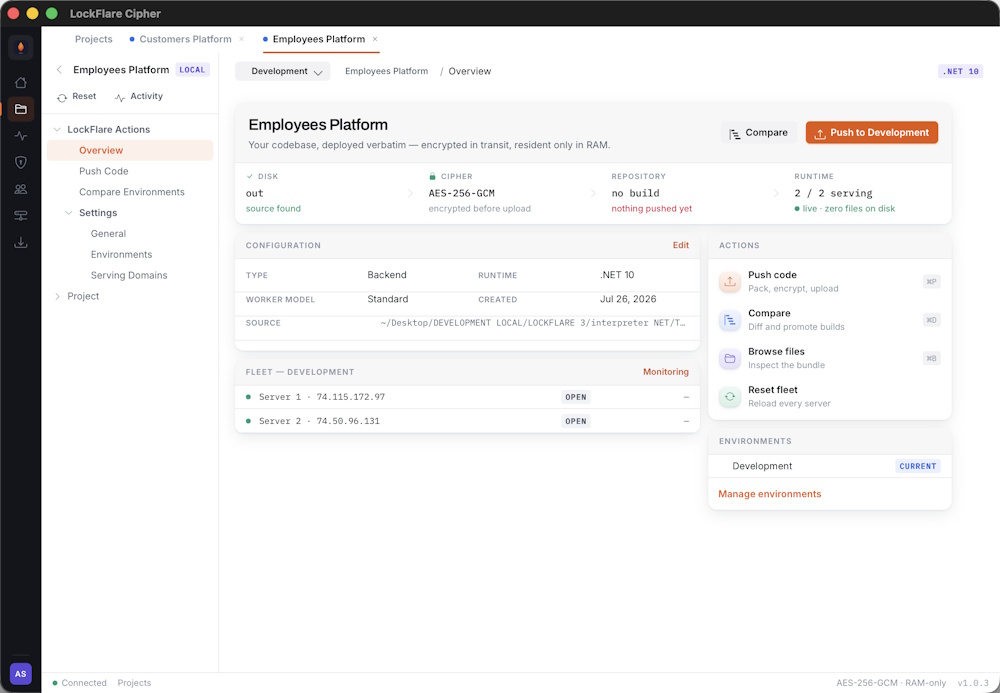The width and height of the screenshot is (1000, 693).
Task: Click Employees Platform in breadcrumb
Action: [x=386, y=71]
